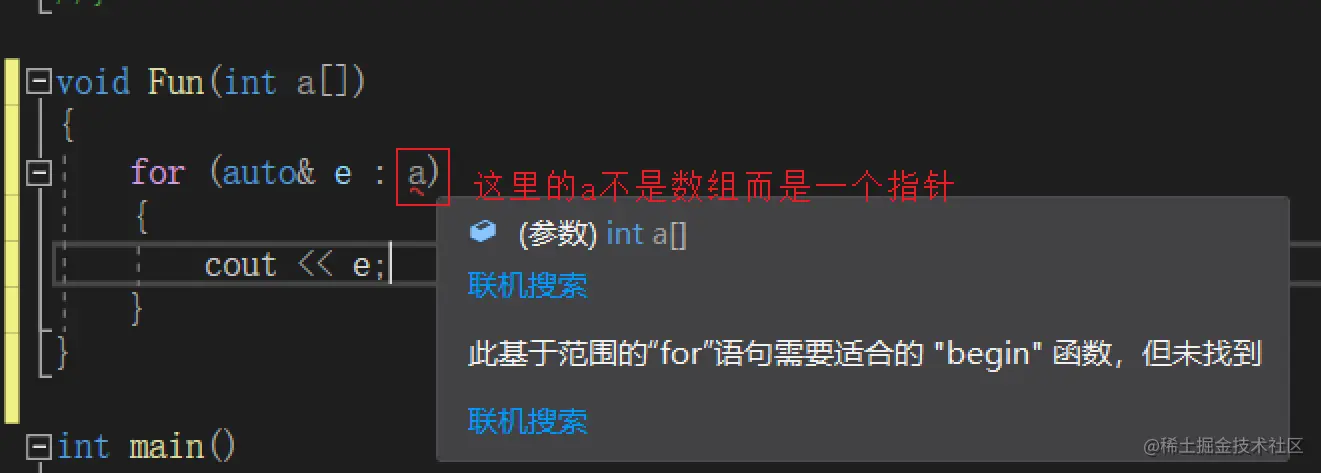The image size is (1321, 473).
Task: Click the 'void' return type keyword
Action: click(x=93, y=81)
